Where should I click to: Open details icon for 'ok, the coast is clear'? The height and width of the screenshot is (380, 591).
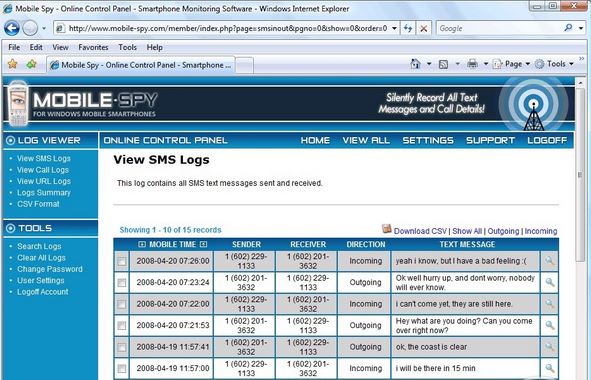click(550, 347)
